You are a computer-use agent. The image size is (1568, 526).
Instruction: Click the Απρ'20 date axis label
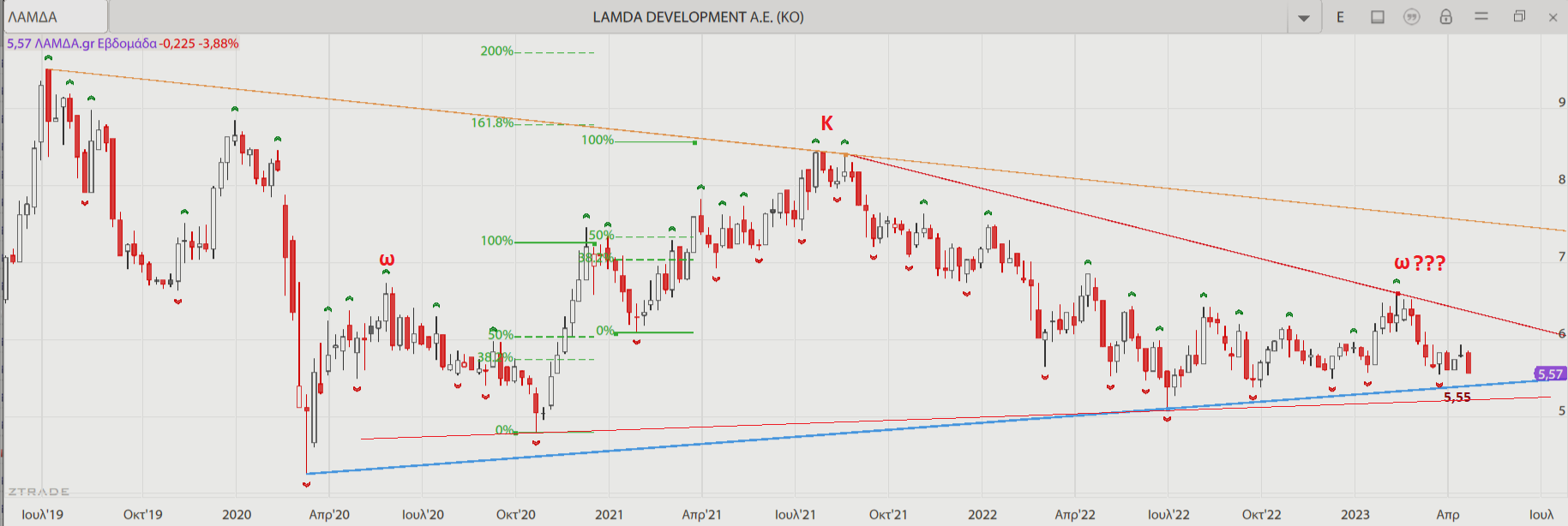(x=329, y=515)
